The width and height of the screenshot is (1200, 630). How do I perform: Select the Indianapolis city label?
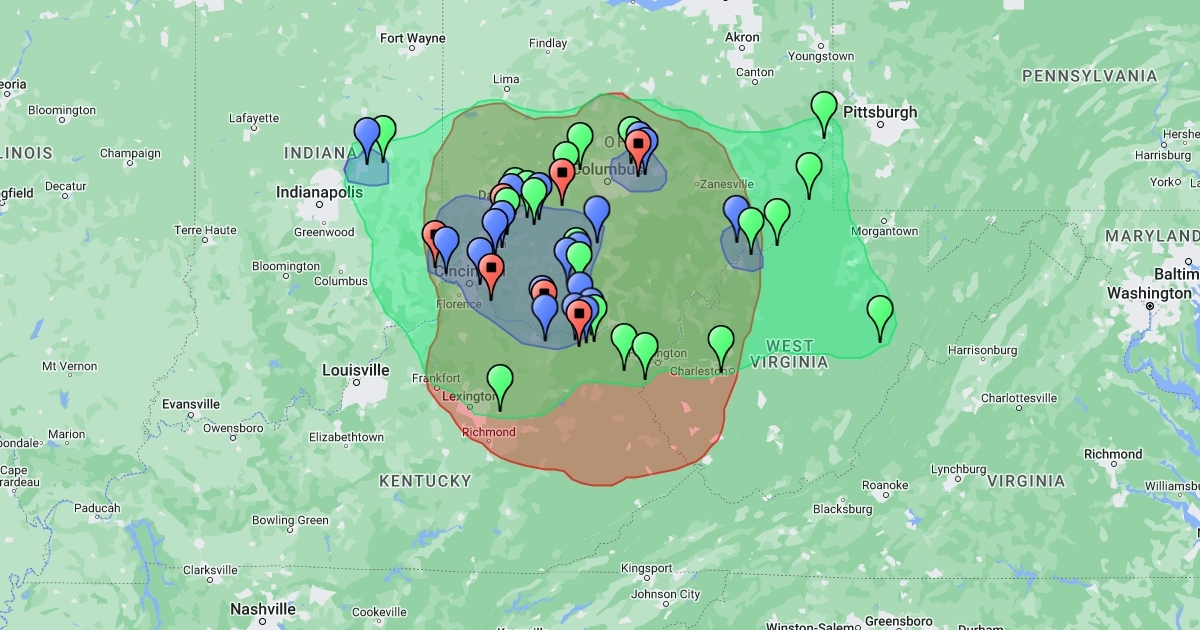tap(319, 191)
